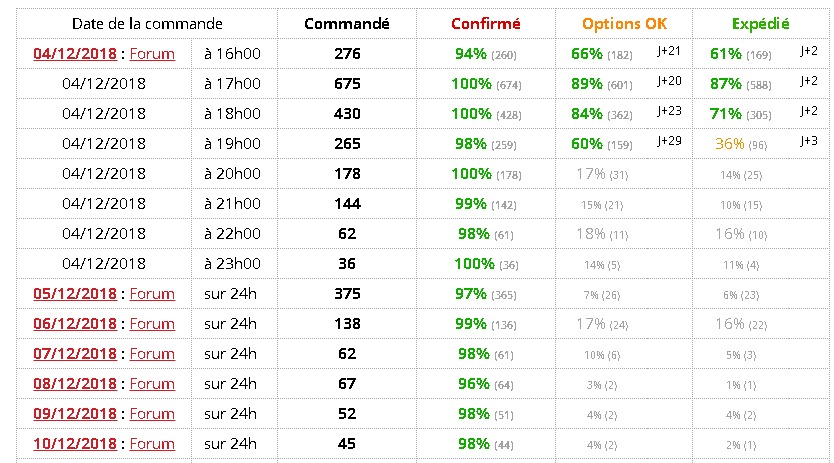Open the Forum link for 09/12/2018
The image size is (834, 463).
click(x=152, y=414)
